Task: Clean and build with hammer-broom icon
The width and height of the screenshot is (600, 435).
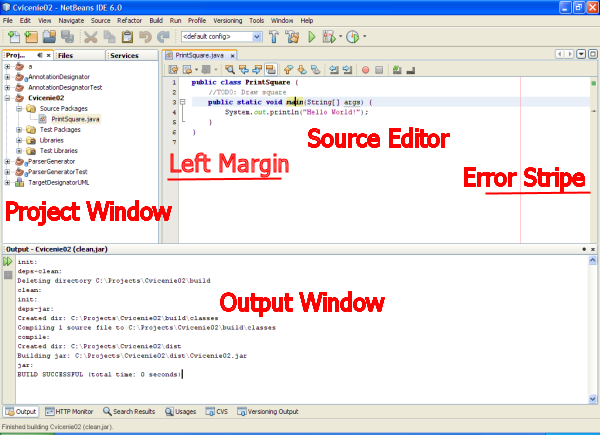Action: (x=293, y=37)
